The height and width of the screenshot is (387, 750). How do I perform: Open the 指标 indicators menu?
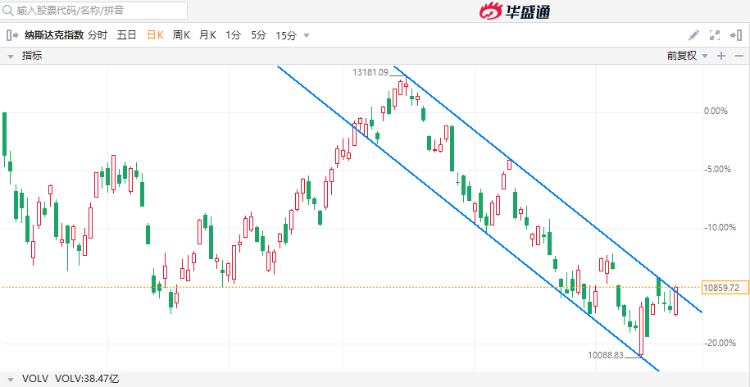32,56
